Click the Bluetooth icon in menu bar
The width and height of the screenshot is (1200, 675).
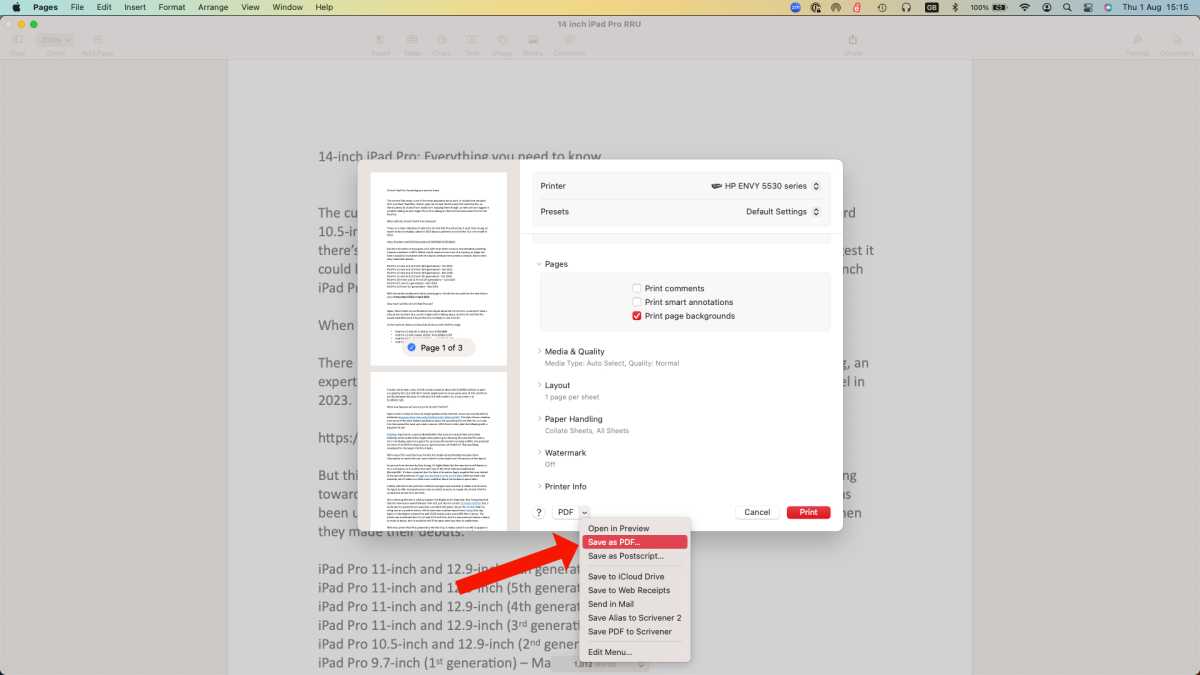(x=955, y=7)
